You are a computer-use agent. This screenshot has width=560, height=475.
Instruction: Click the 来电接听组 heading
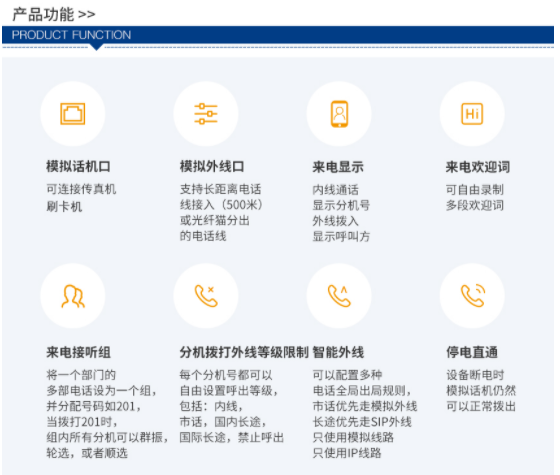[x=78, y=352]
